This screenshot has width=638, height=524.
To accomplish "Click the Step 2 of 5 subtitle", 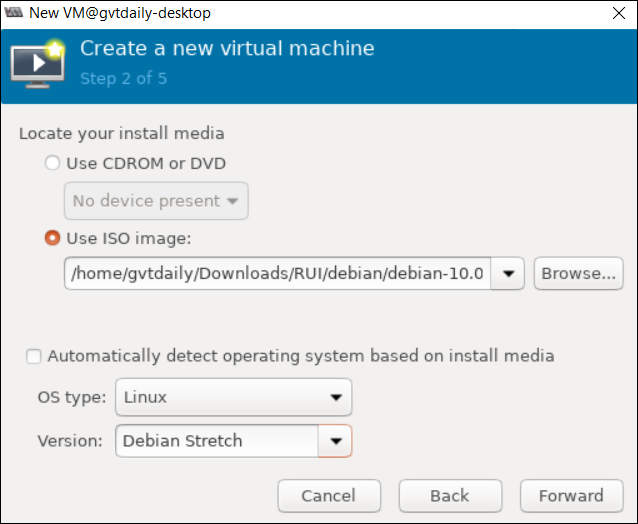I will (123, 79).
